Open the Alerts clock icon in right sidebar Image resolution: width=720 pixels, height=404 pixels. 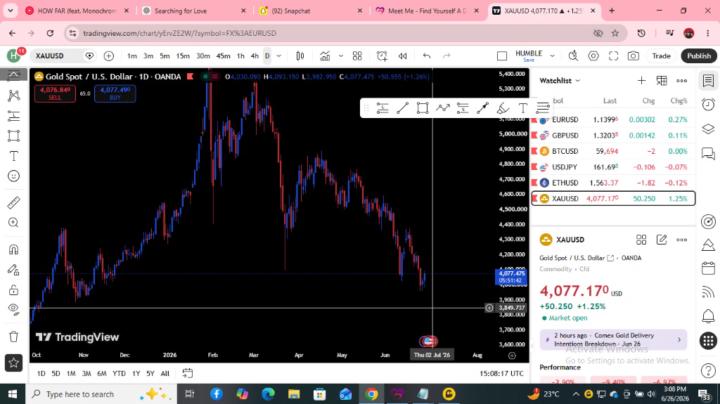(x=708, y=105)
